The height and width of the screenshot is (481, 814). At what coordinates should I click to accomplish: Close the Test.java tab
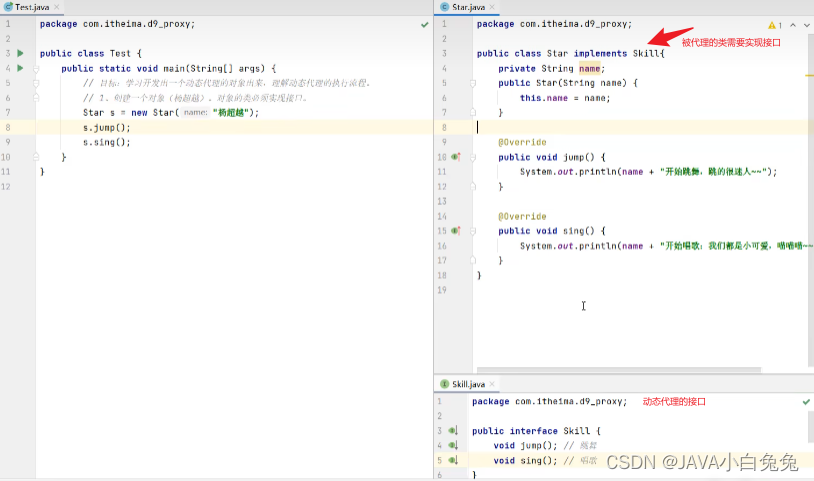pos(57,7)
